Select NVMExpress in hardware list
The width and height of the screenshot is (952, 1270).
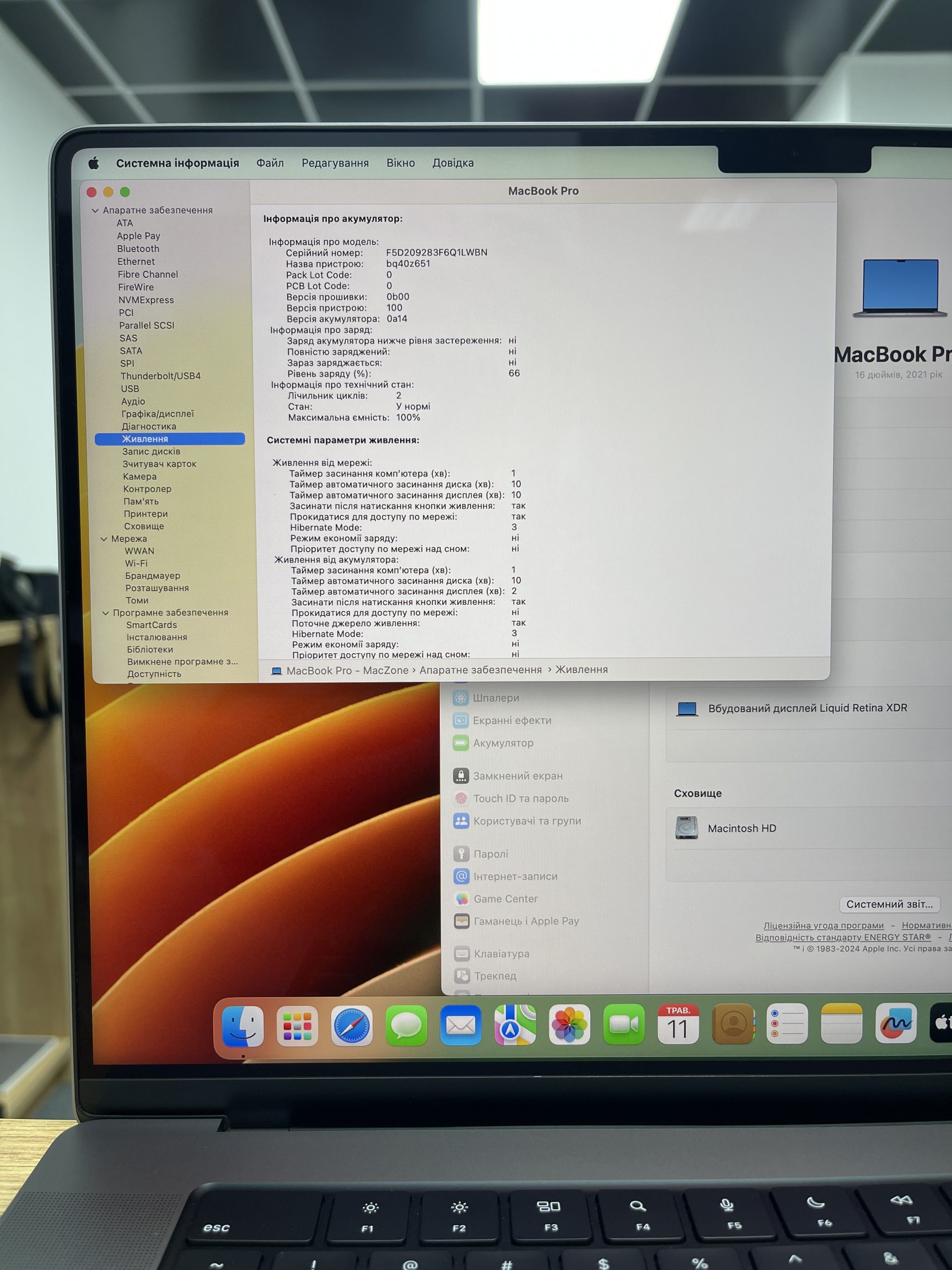[146, 300]
